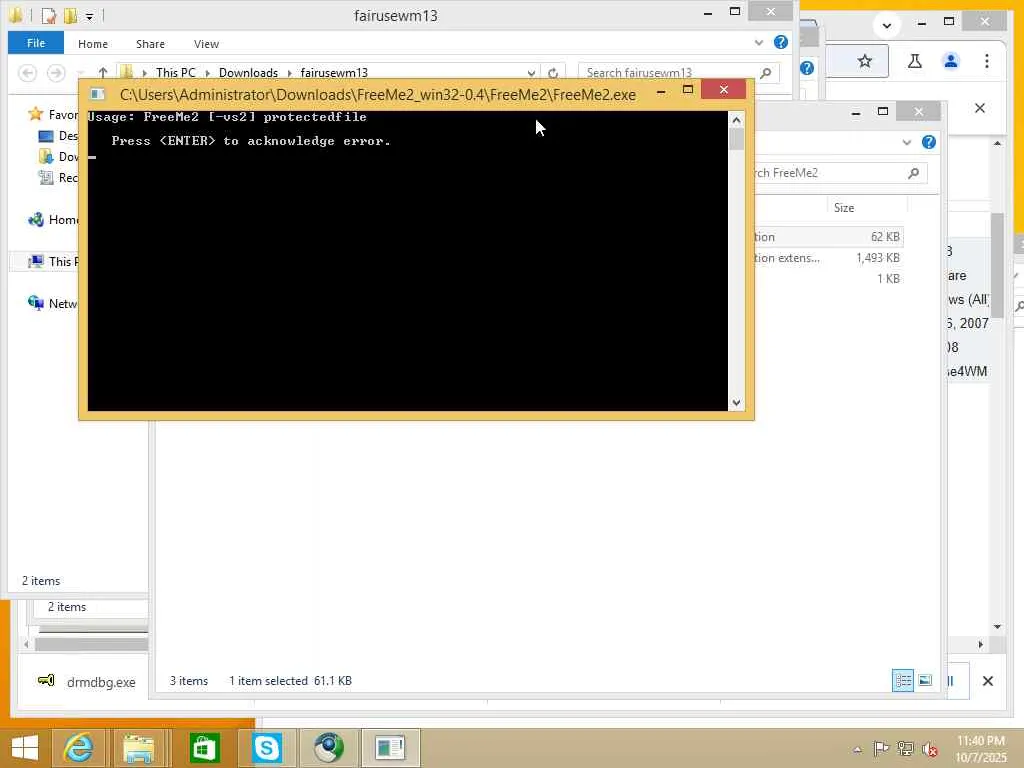
Task: Switch to the Home ribbon tab
Action: (93, 44)
